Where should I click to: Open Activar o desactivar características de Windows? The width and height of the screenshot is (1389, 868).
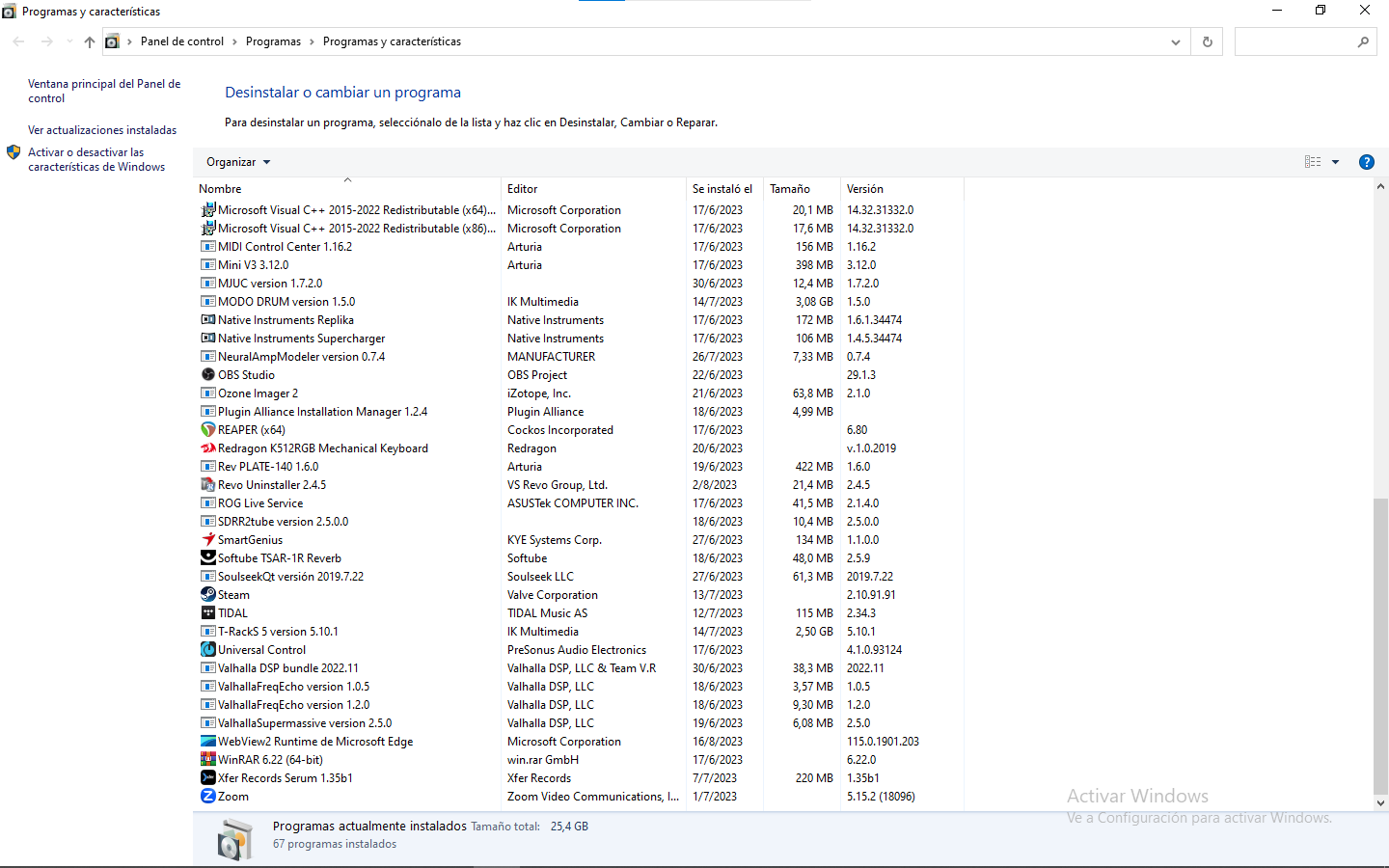click(96, 159)
